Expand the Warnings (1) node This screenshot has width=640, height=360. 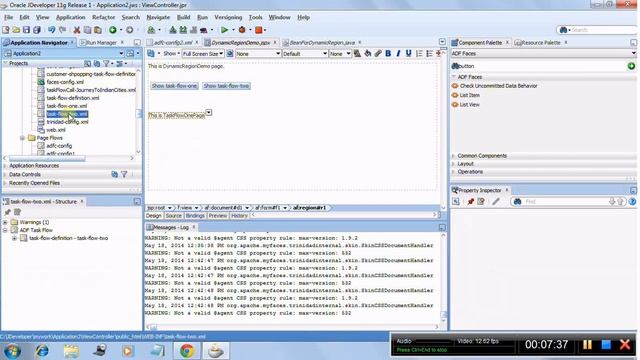tap(5, 222)
